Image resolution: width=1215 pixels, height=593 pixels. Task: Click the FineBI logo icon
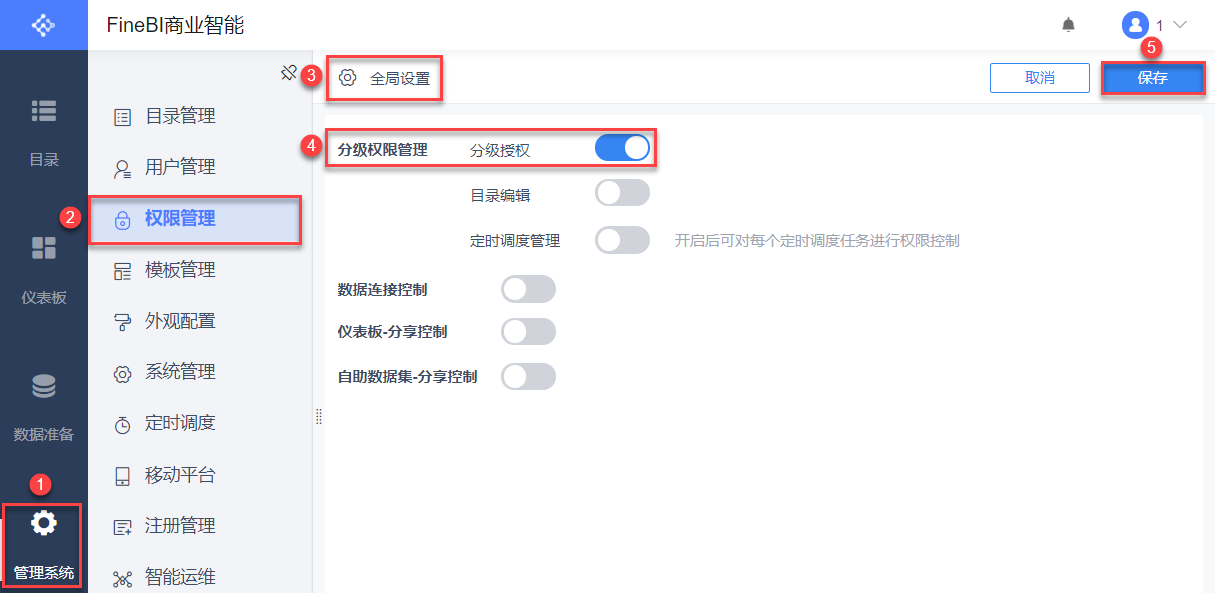point(43,25)
